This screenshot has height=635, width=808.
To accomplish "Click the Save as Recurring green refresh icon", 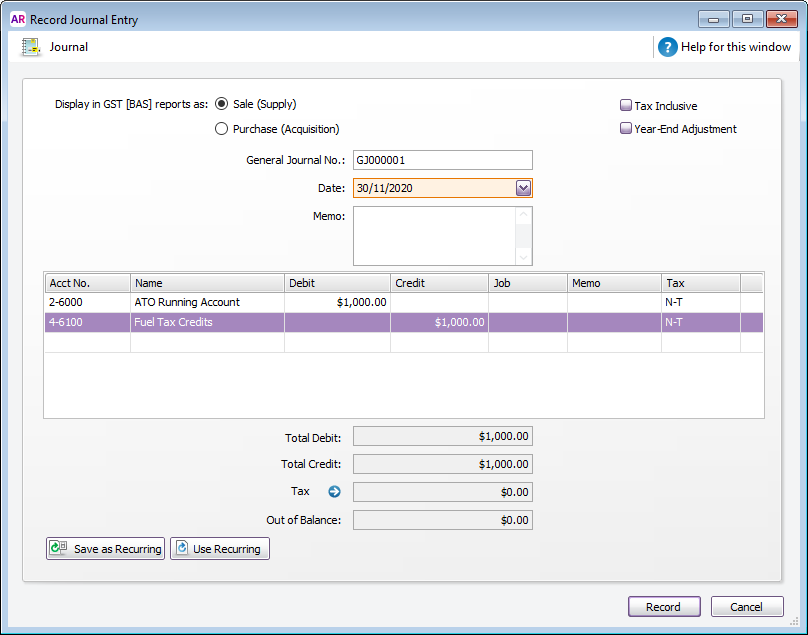I will 57,548.
